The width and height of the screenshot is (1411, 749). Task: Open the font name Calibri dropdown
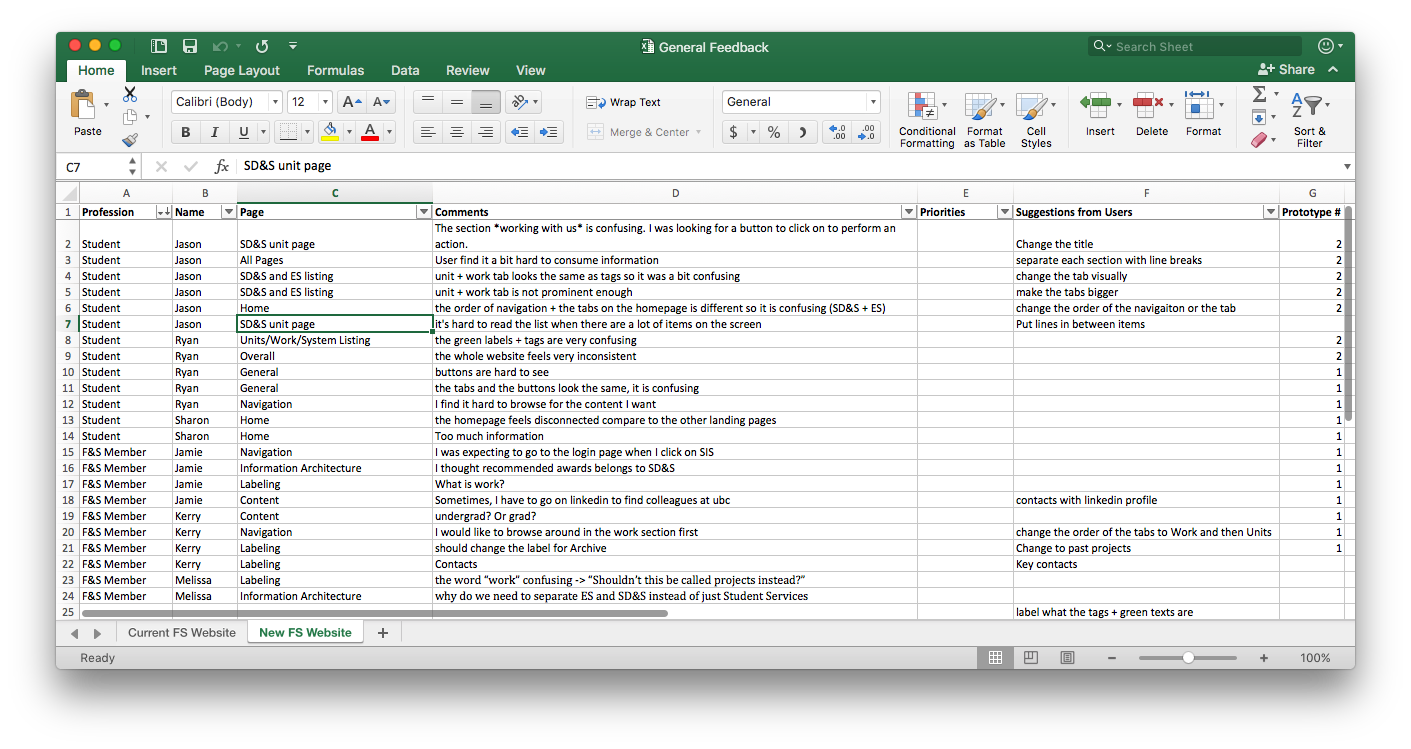point(275,102)
